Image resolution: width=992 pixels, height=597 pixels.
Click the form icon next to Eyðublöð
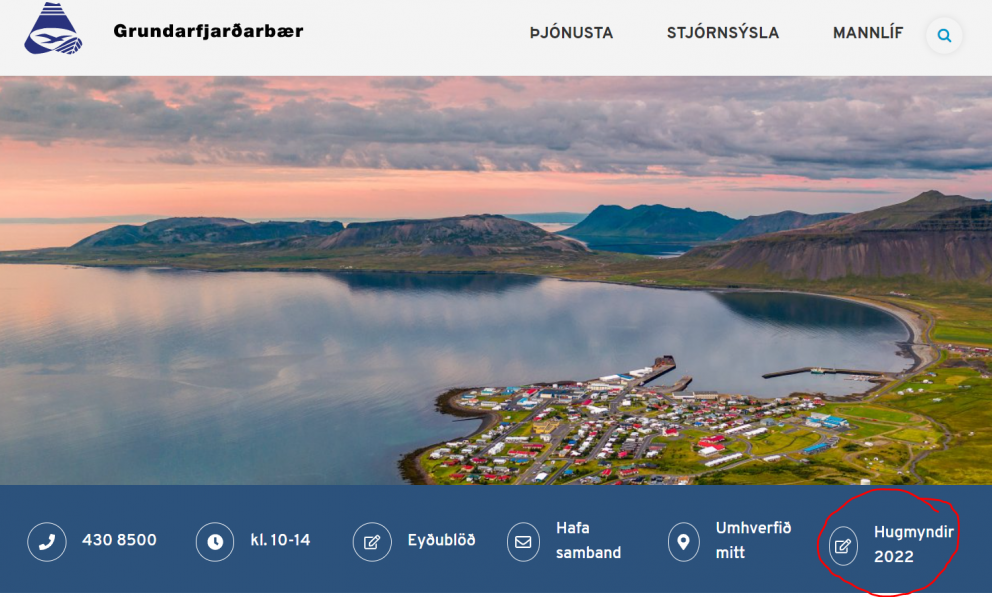coord(371,541)
